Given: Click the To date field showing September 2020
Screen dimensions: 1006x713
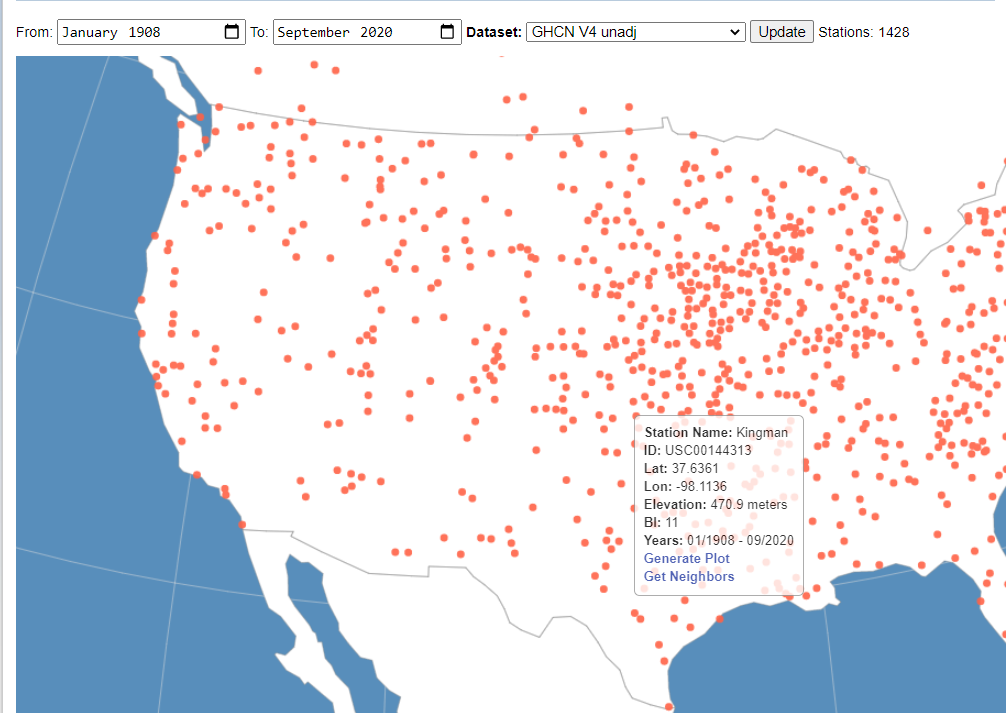Looking at the screenshot, I should [367, 32].
